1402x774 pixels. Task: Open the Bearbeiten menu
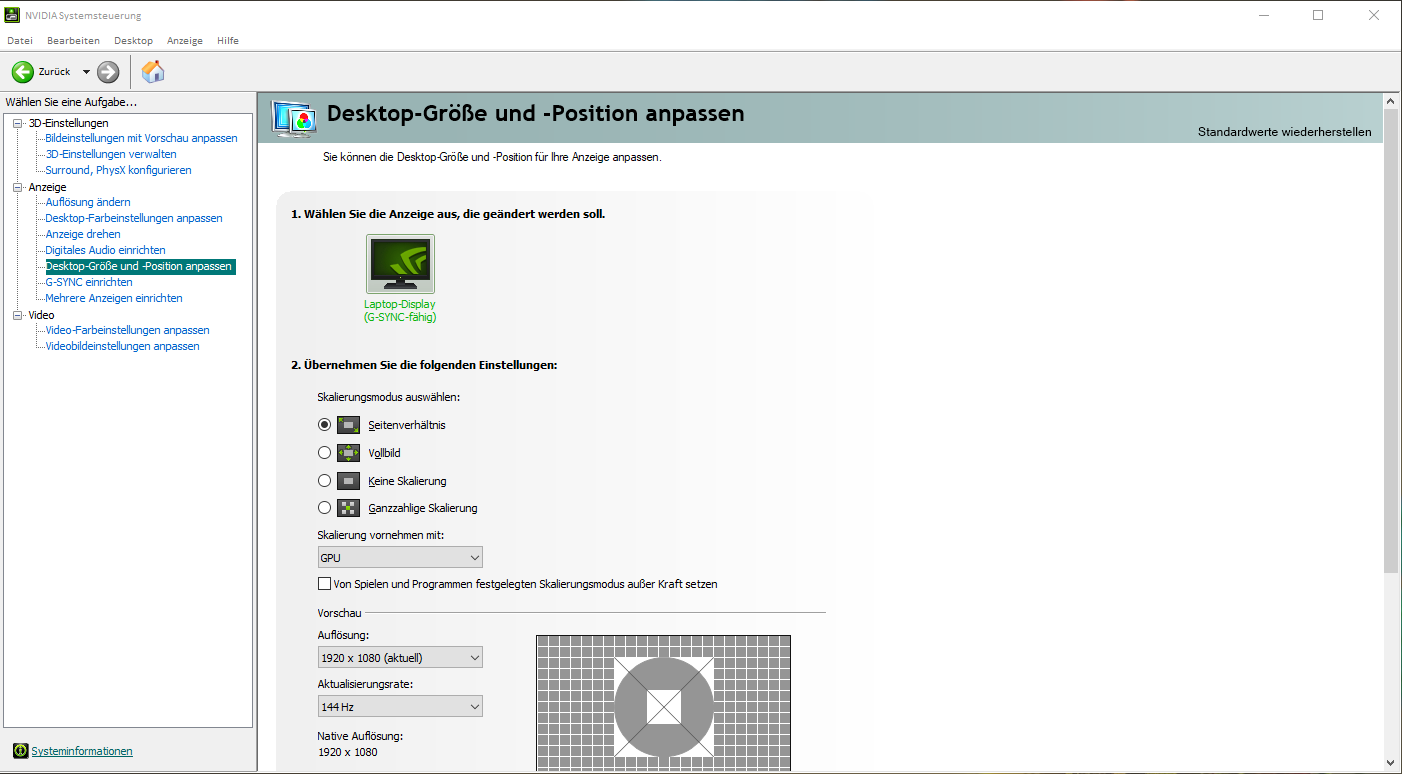coord(73,41)
